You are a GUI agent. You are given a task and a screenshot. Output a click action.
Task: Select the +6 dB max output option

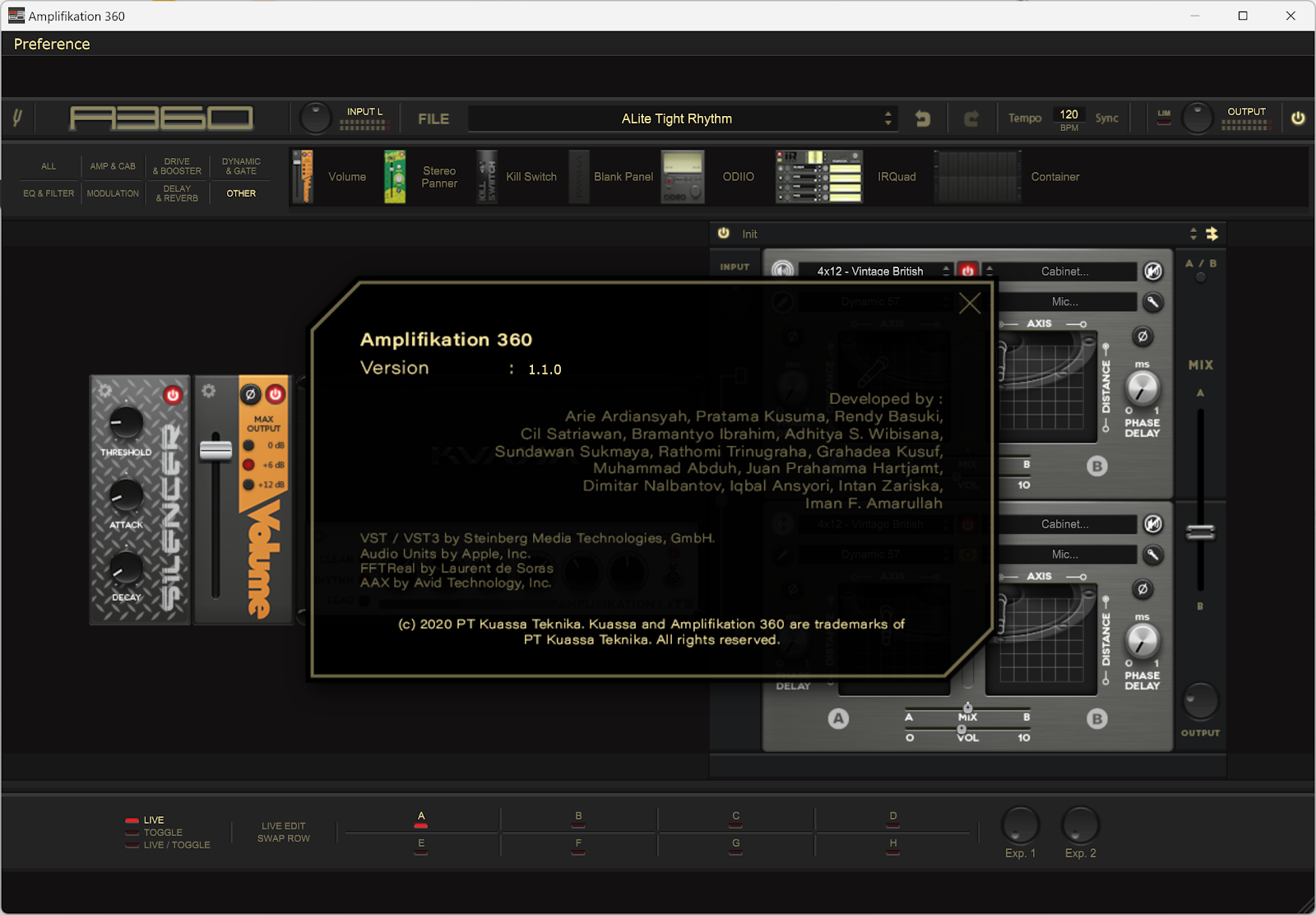pyautogui.click(x=249, y=465)
